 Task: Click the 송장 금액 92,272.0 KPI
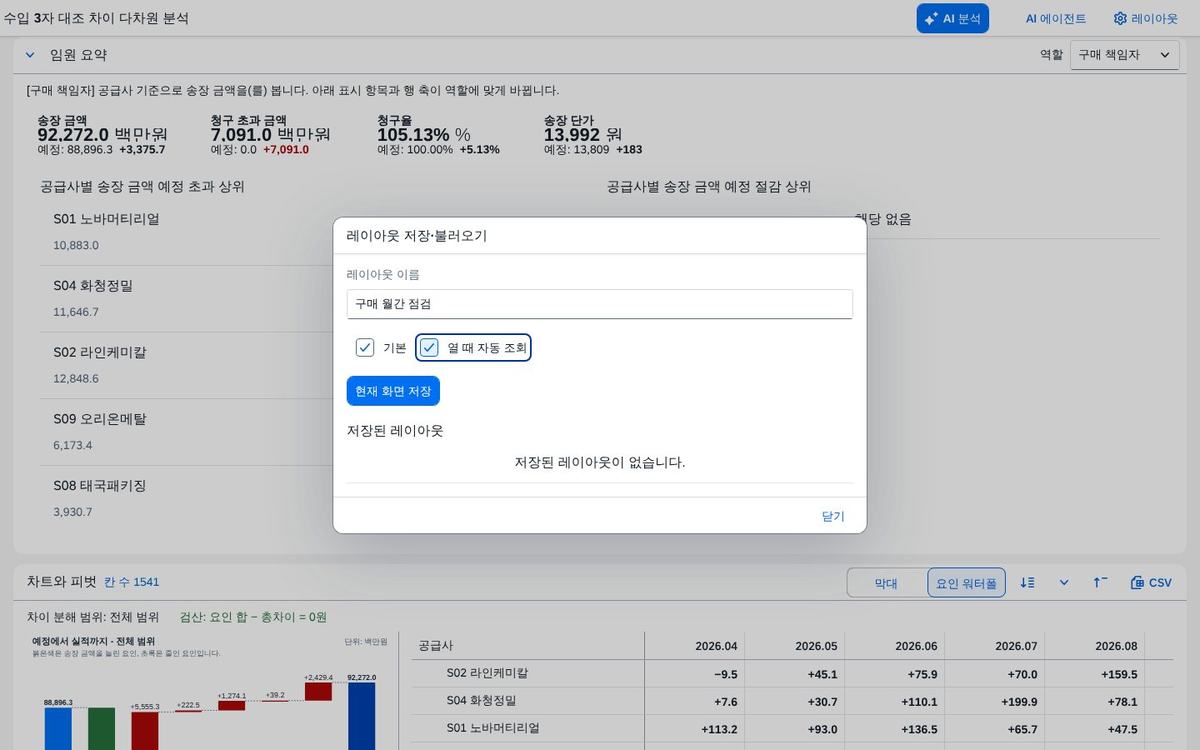pos(102,134)
